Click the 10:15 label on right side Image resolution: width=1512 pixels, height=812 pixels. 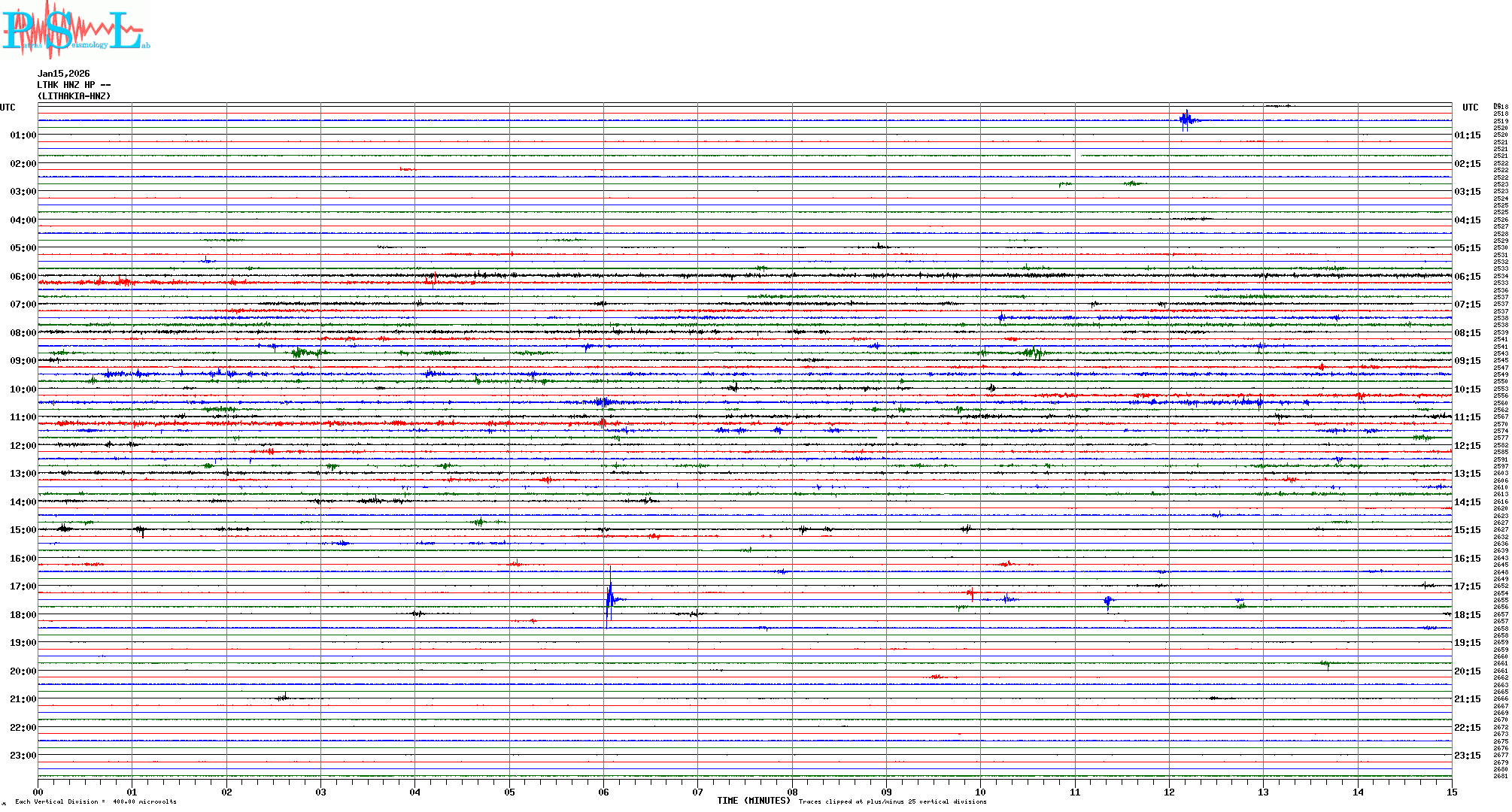coord(1467,389)
